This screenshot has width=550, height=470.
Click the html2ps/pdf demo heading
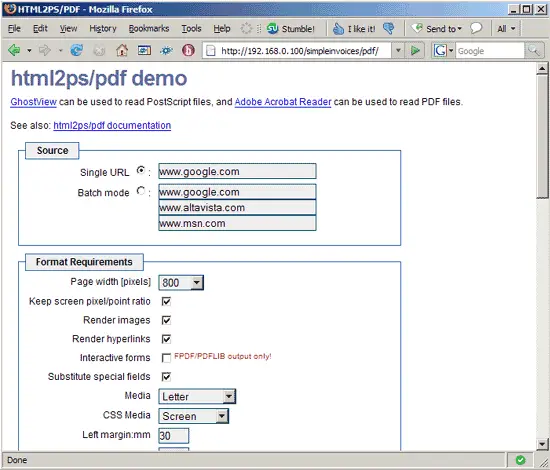(x=99, y=78)
